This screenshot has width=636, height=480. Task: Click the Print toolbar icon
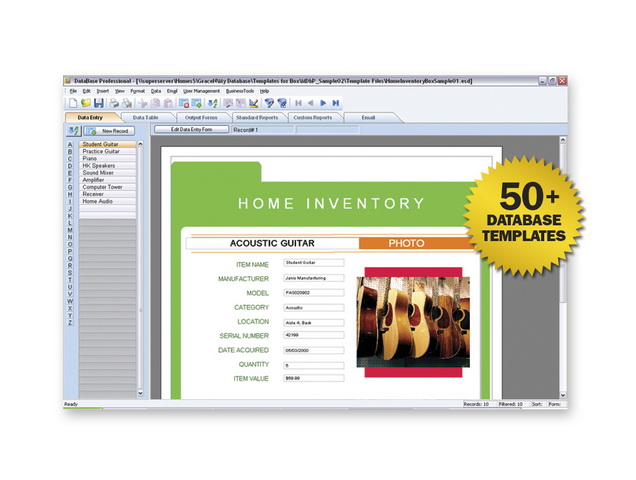point(114,103)
